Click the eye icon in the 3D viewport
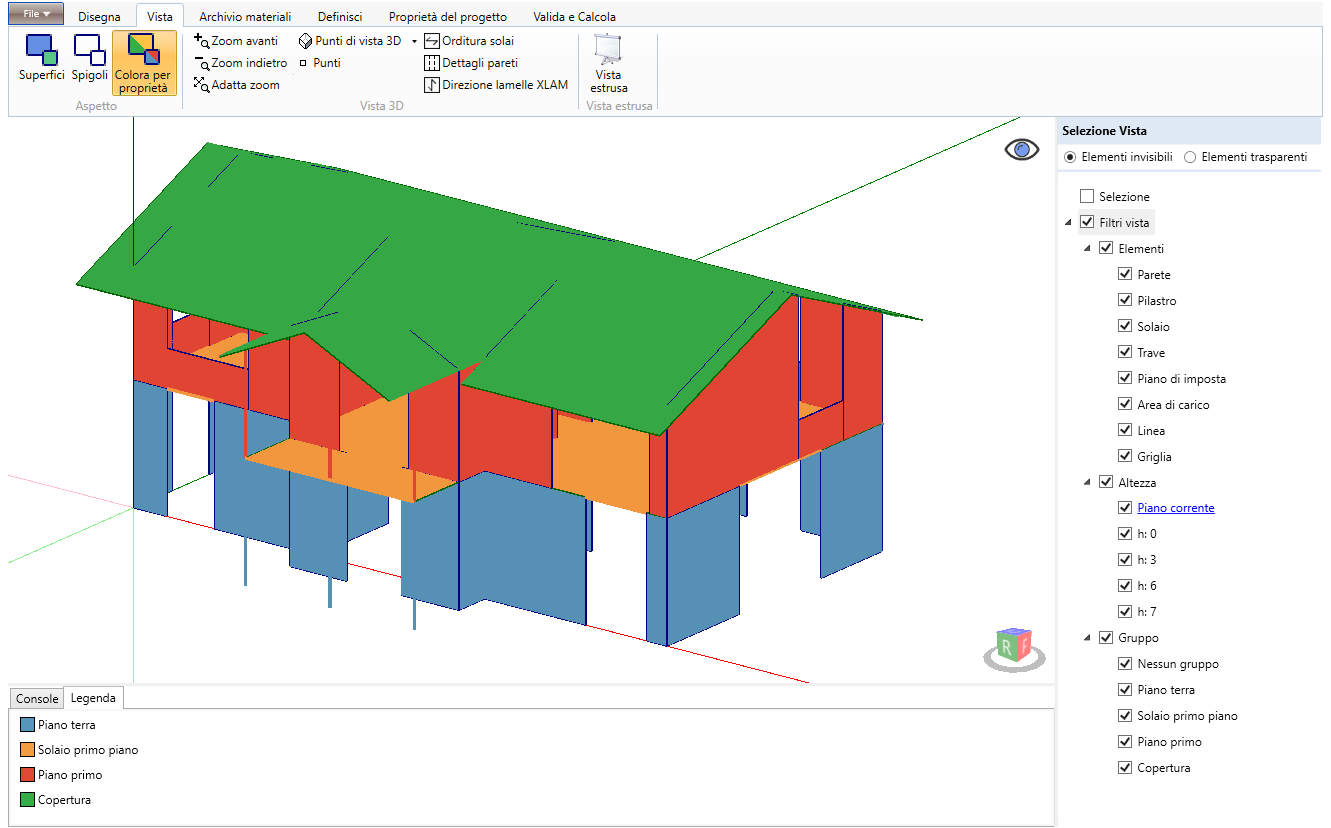The height and width of the screenshot is (828, 1331). pyautogui.click(x=1022, y=151)
